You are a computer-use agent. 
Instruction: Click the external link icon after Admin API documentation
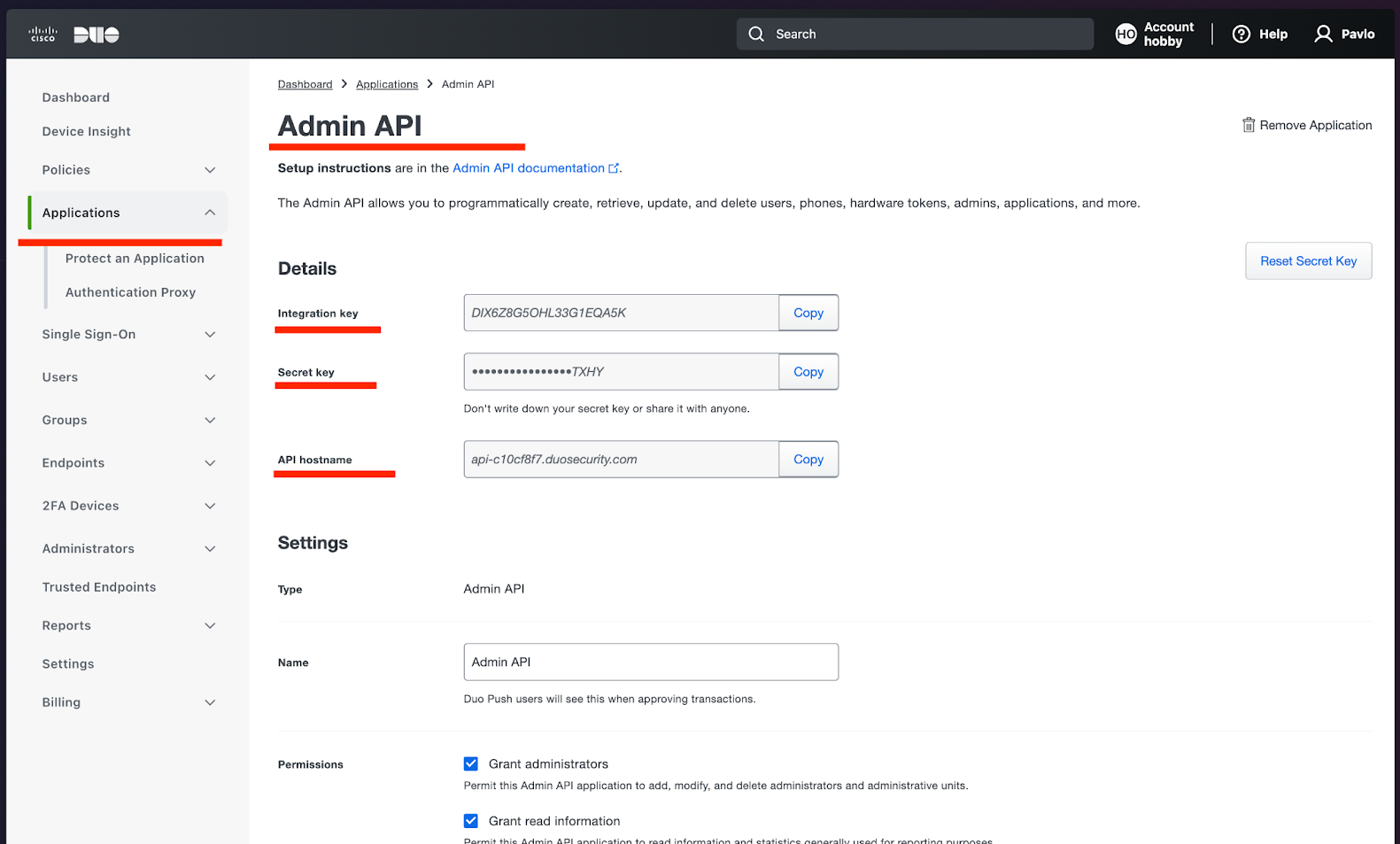[614, 168]
